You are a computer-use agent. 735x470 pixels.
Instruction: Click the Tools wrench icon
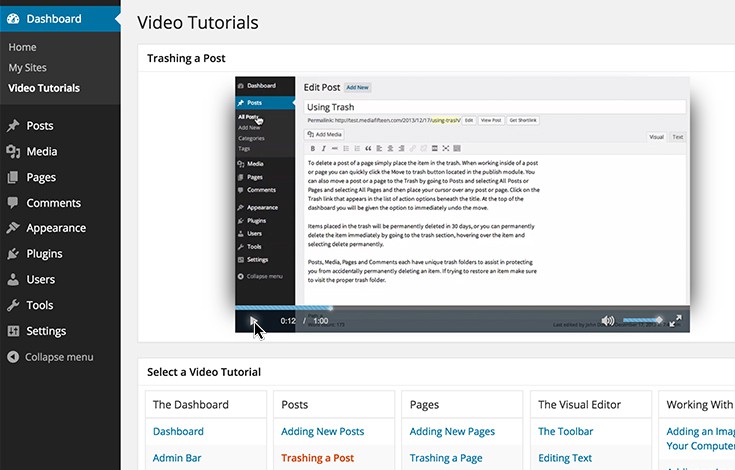click(13, 305)
